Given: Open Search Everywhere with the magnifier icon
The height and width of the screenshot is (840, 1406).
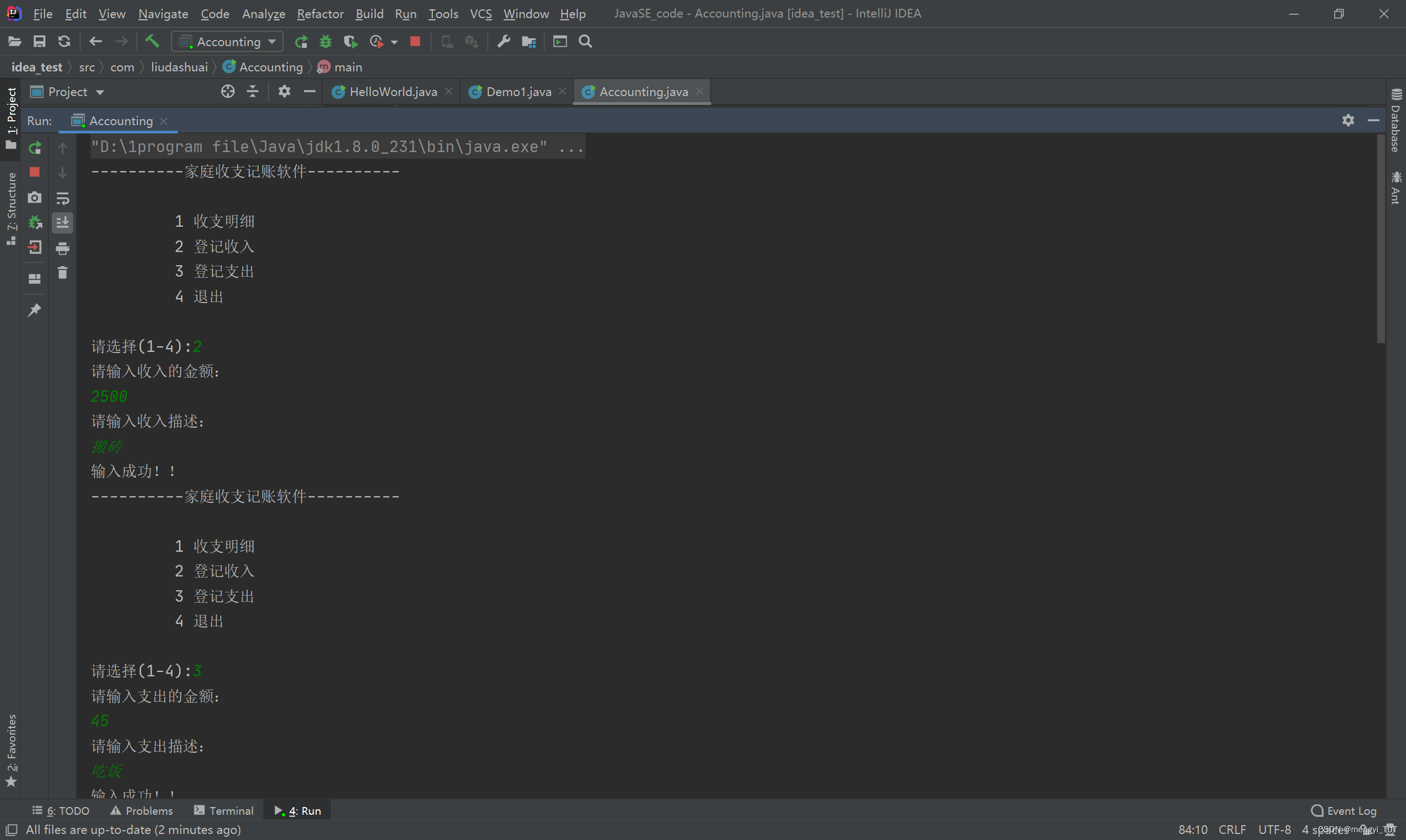Looking at the screenshot, I should [585, 41].
